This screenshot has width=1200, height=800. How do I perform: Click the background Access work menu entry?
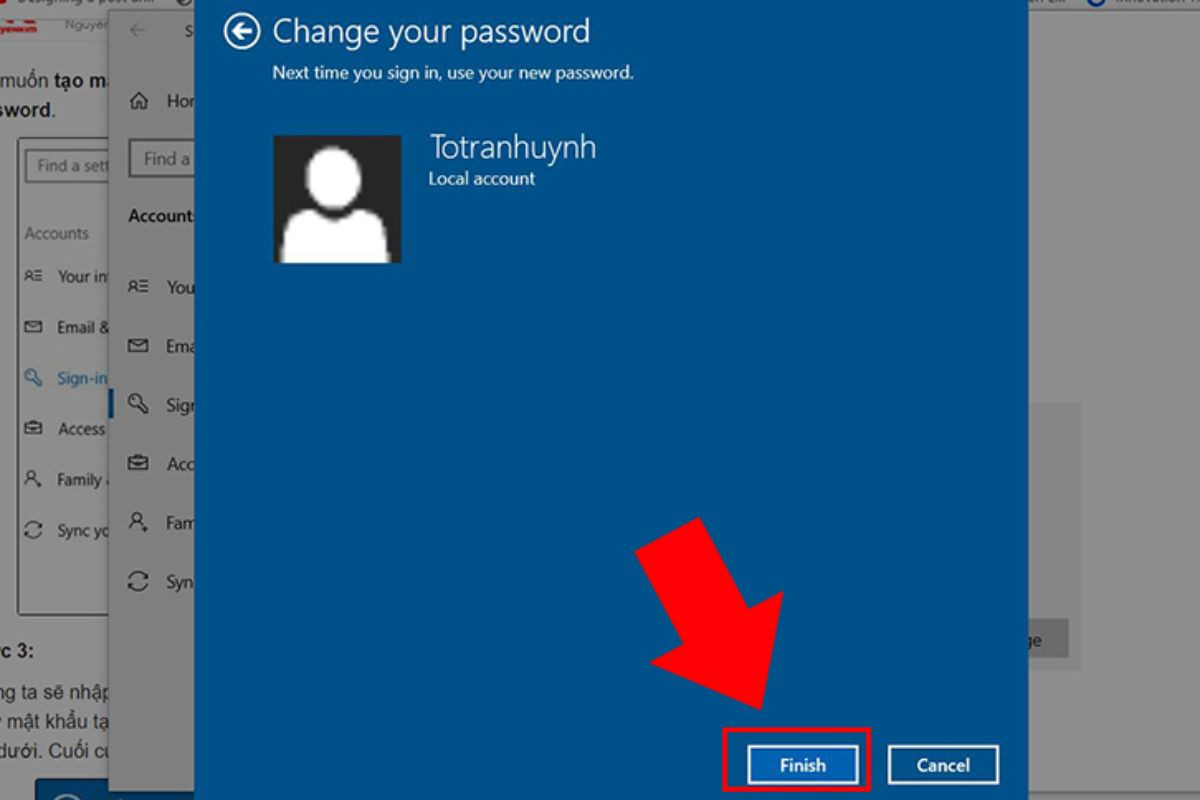pyautogui.click(x=81, y=429)
